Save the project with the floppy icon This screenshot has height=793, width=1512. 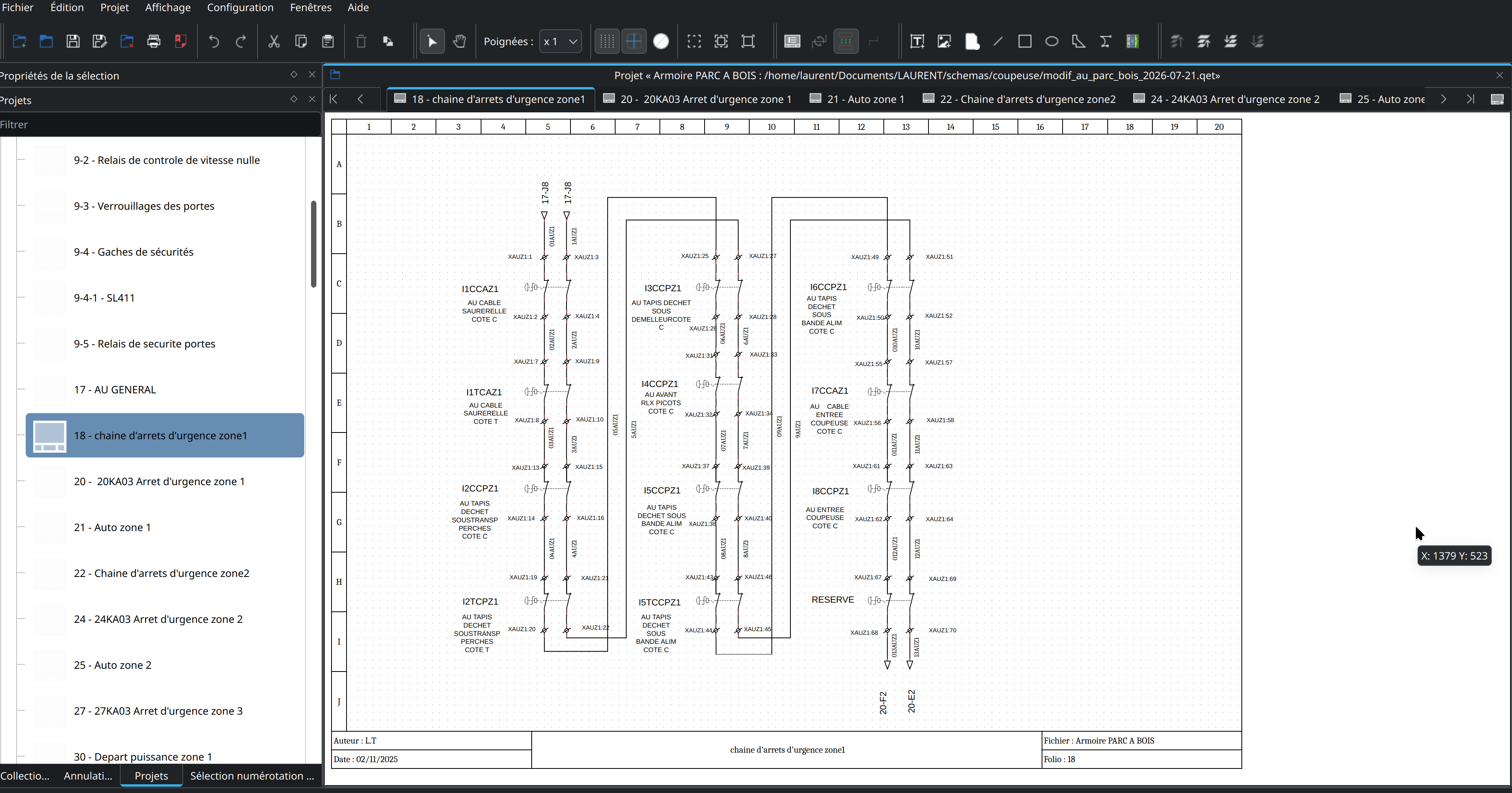tap(73, 41)
